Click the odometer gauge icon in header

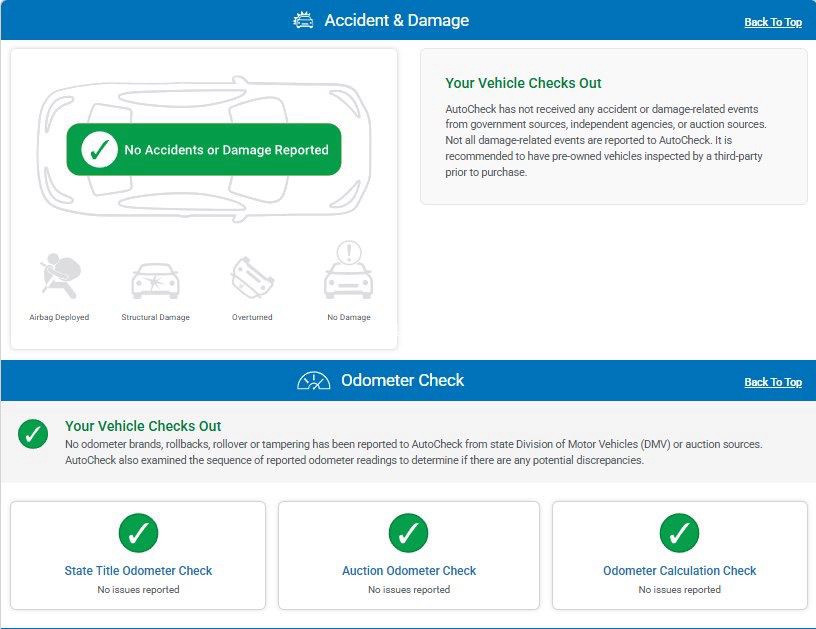click(314, 381)
